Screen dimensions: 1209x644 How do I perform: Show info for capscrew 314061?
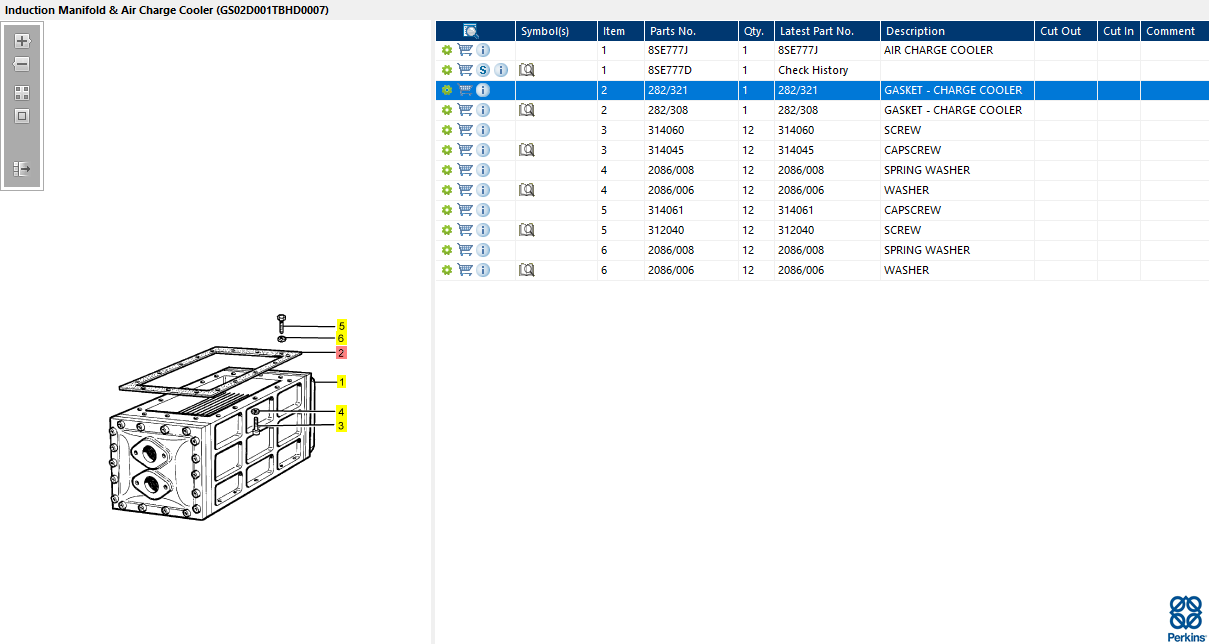tap(483, 210)
